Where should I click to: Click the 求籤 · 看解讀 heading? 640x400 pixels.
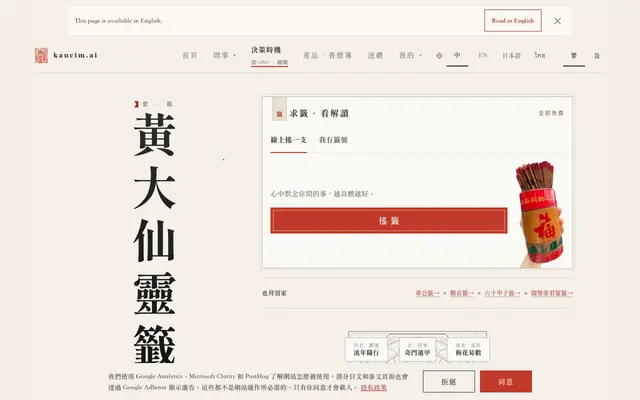click(x=319, y=113)
